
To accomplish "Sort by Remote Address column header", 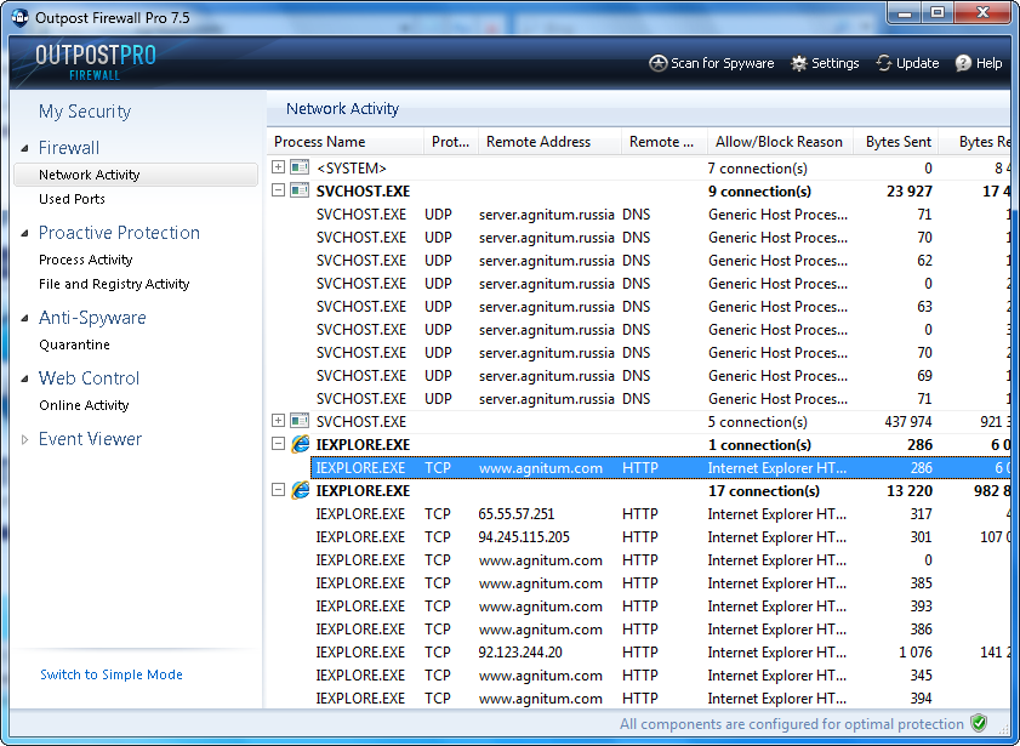I will pyautogui.click(x=550, y=142).
